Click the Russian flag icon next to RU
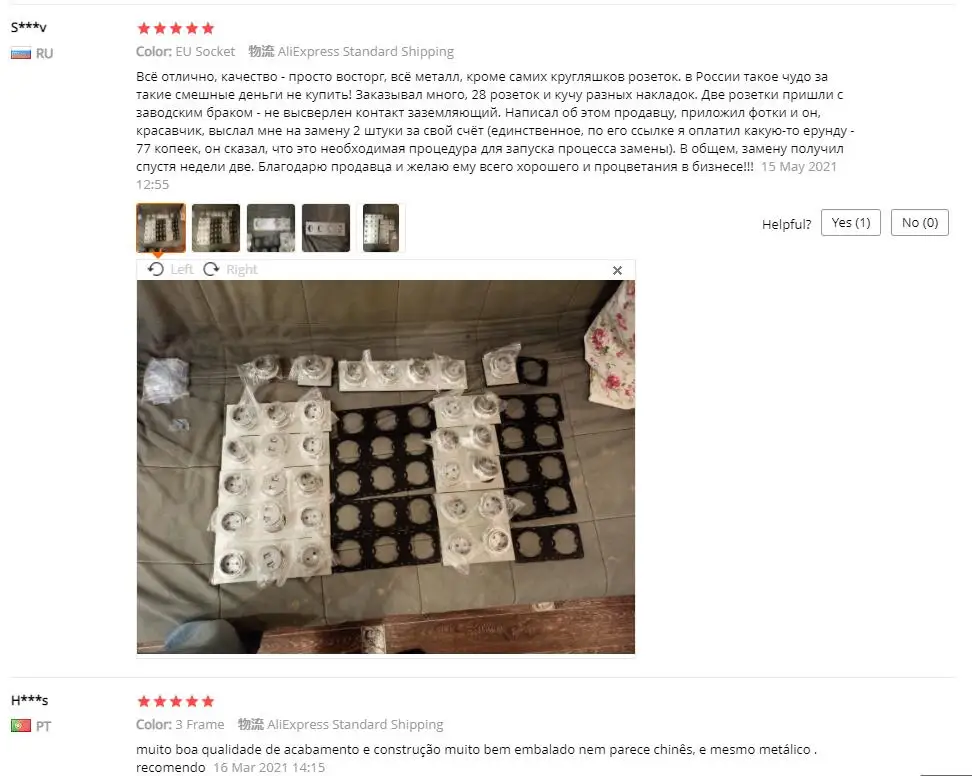The image size is (972, 776). click(21, 53)
